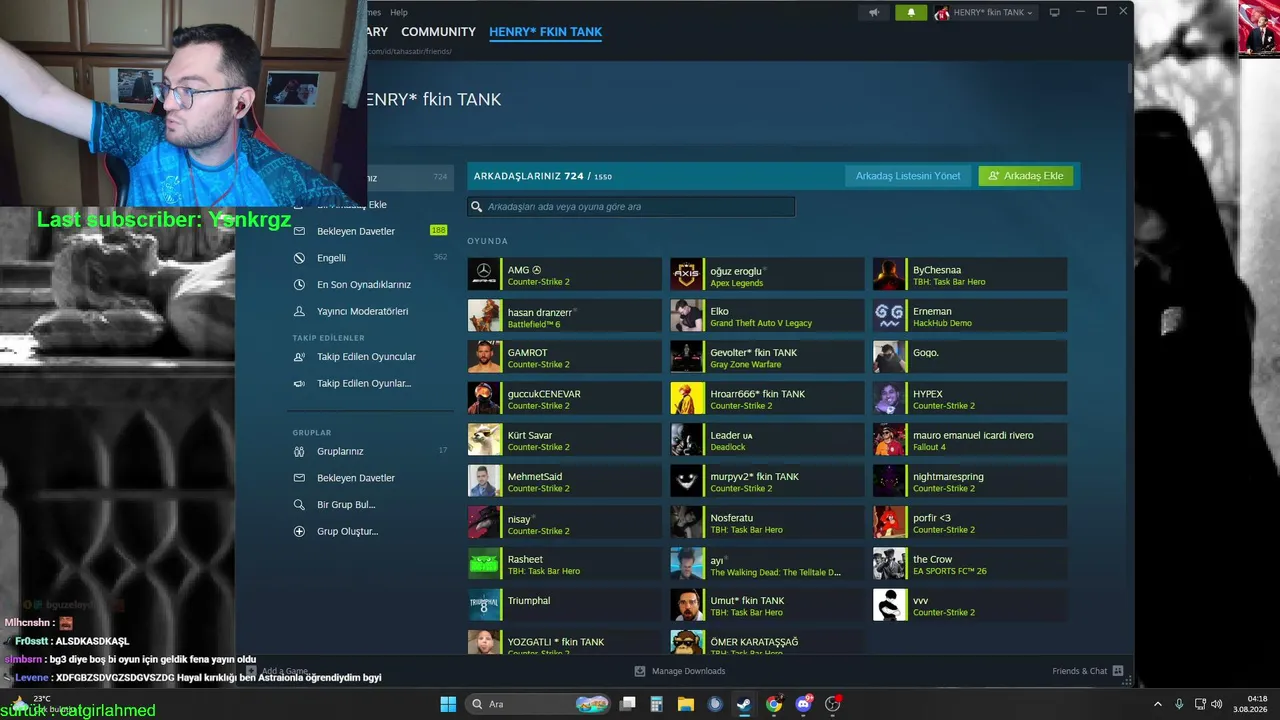The image size is (1280, 720).
Task: Select friend Gevolter* fkin TANK entry
Action: (x=767, y=357)
